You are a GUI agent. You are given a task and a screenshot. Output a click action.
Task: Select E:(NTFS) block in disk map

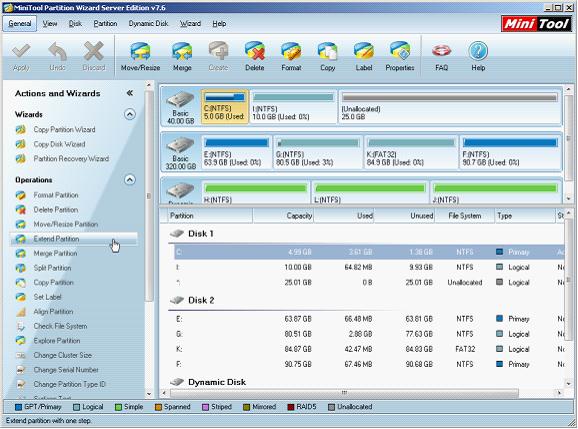(x=237, y=152)
